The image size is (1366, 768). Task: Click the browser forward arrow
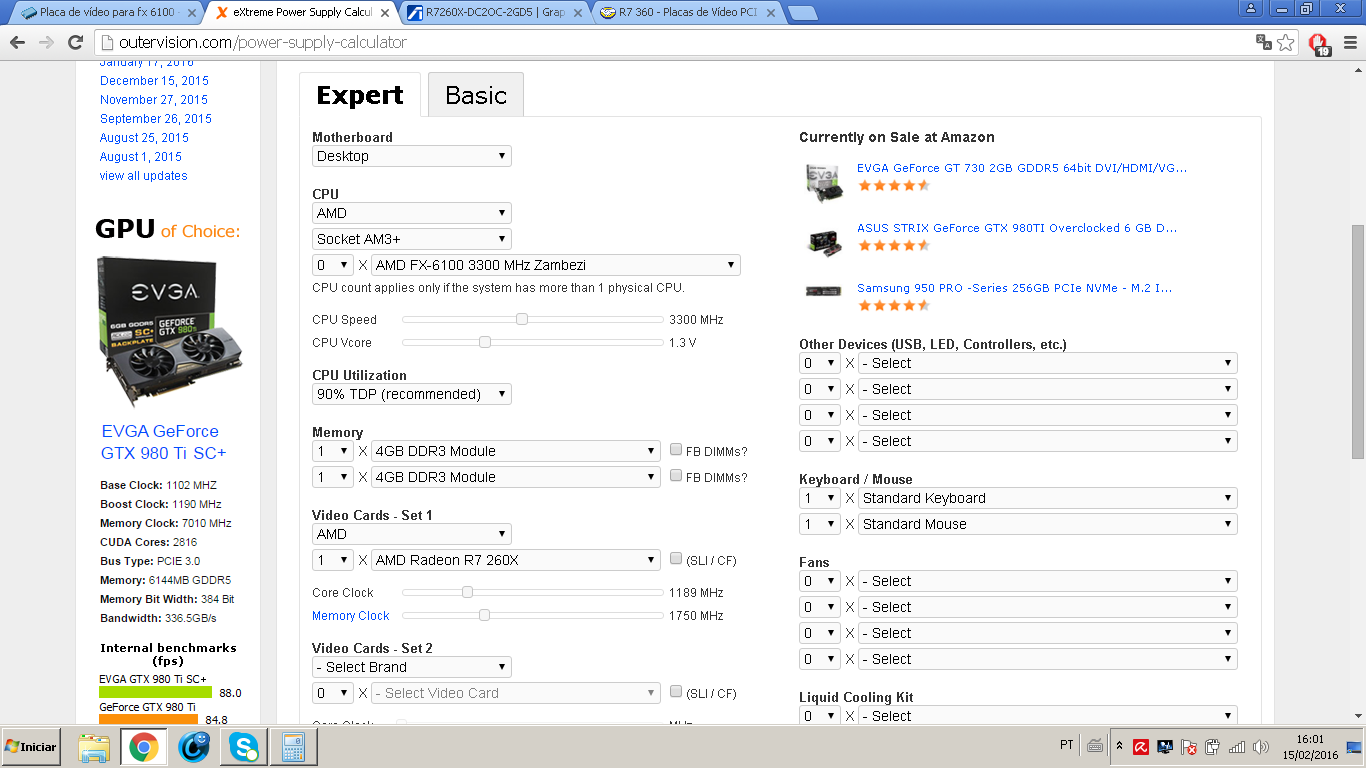(x=46, y=42)
